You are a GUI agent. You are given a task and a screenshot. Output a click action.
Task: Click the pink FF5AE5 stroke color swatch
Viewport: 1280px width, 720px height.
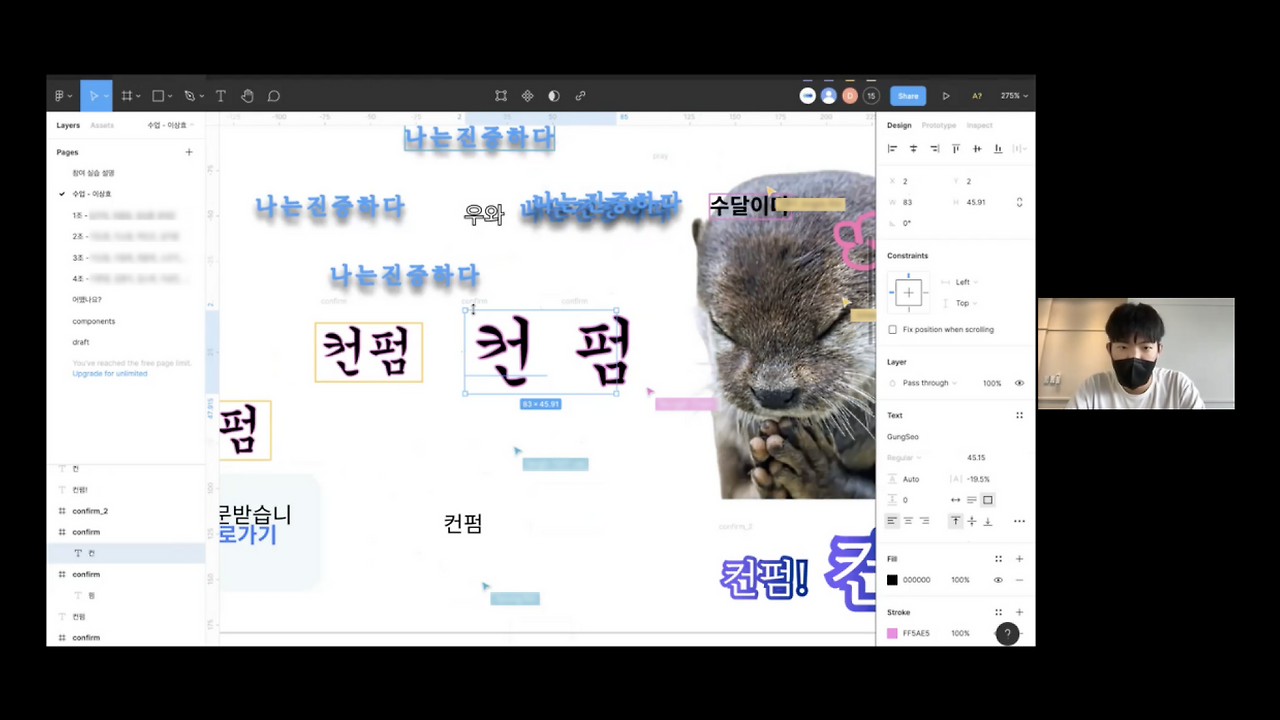tap(892, 632)
